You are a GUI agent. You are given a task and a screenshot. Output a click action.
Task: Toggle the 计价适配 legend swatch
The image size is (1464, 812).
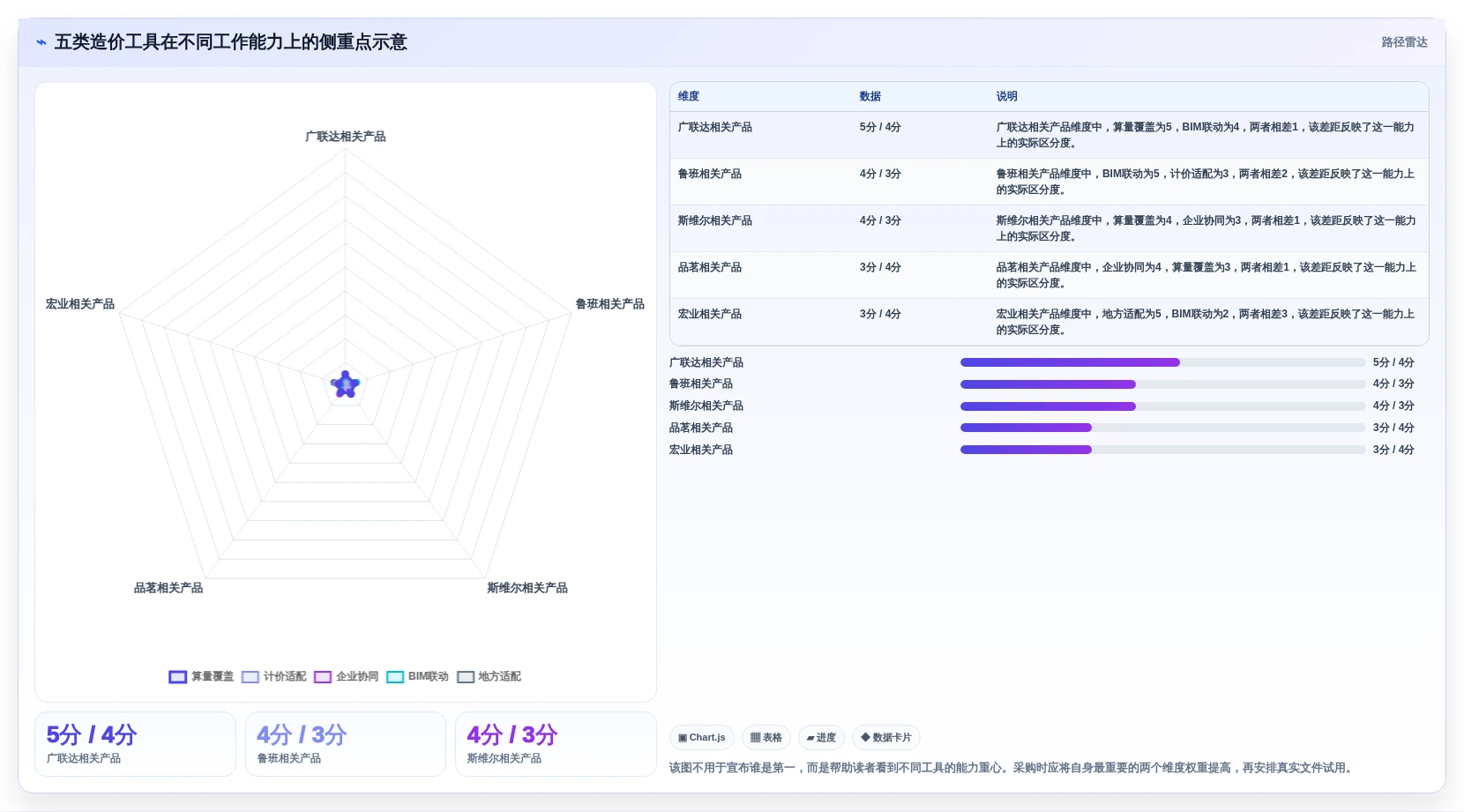coord(250,677)
